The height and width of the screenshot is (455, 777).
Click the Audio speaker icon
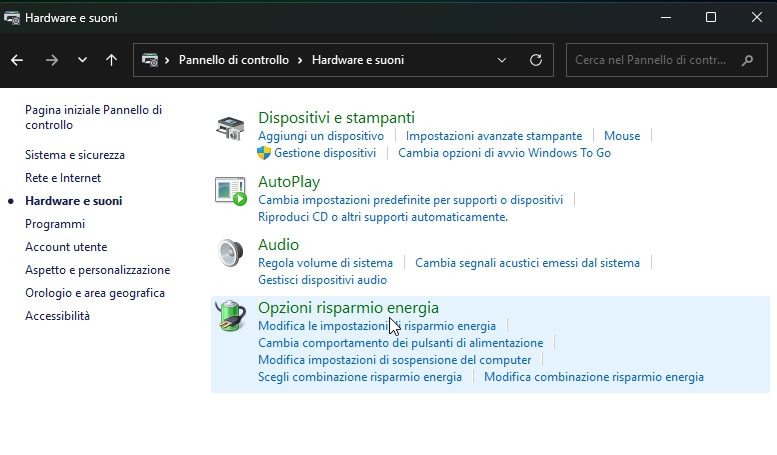coord(230,253)
